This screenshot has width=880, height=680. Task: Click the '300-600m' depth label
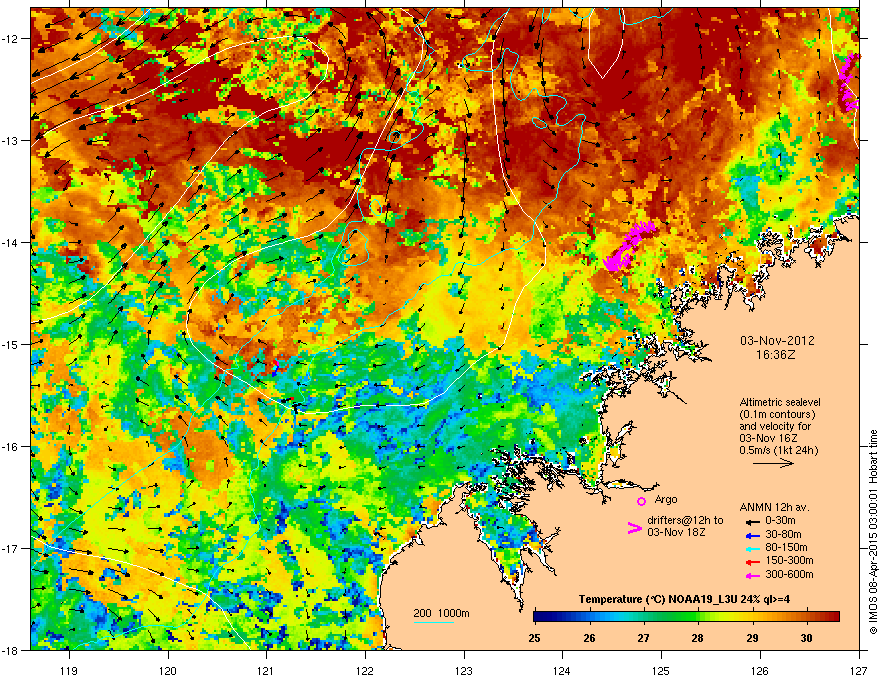click(789, 575)
